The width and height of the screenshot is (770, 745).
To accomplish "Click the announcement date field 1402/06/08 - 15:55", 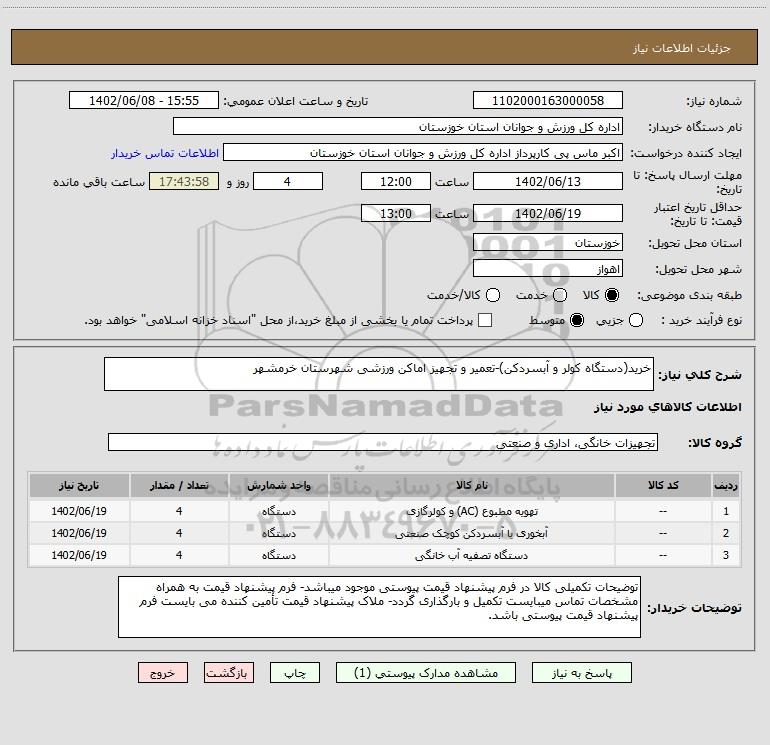I will tap(144, 101).
